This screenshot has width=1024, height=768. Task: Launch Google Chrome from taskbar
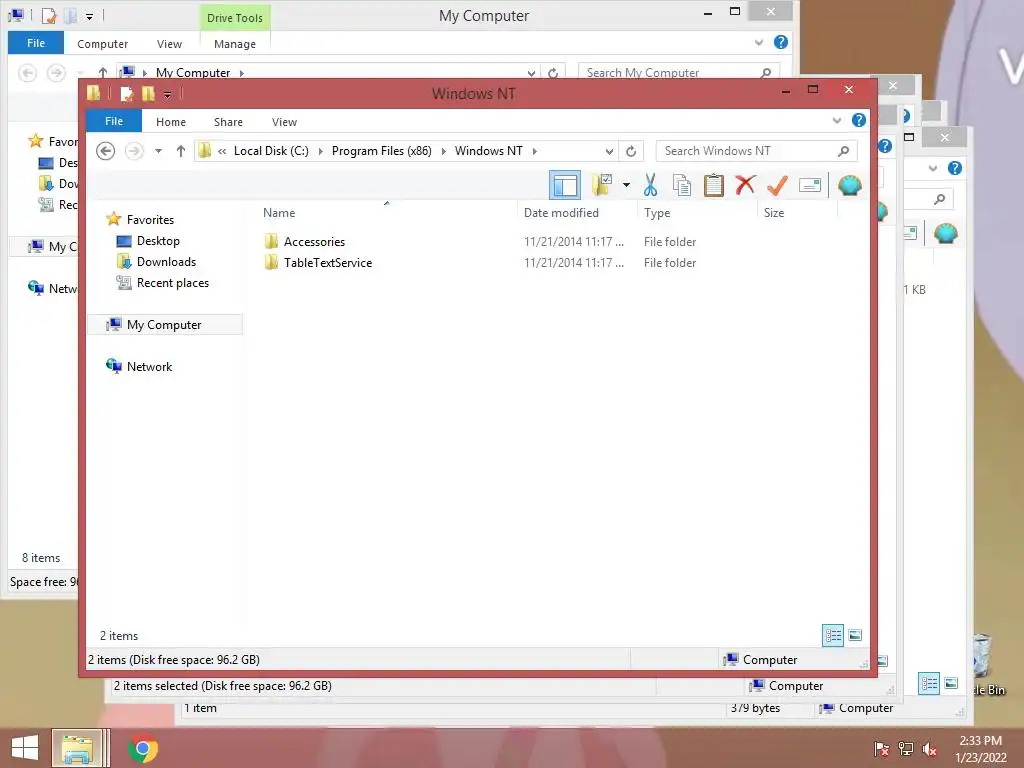click(143, 748)
